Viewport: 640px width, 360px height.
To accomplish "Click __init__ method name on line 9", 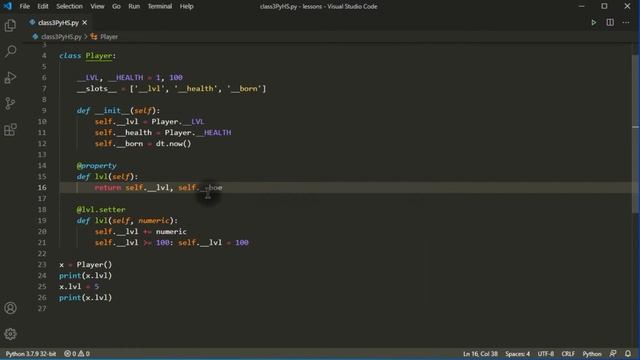I will (x=112, y=111).
